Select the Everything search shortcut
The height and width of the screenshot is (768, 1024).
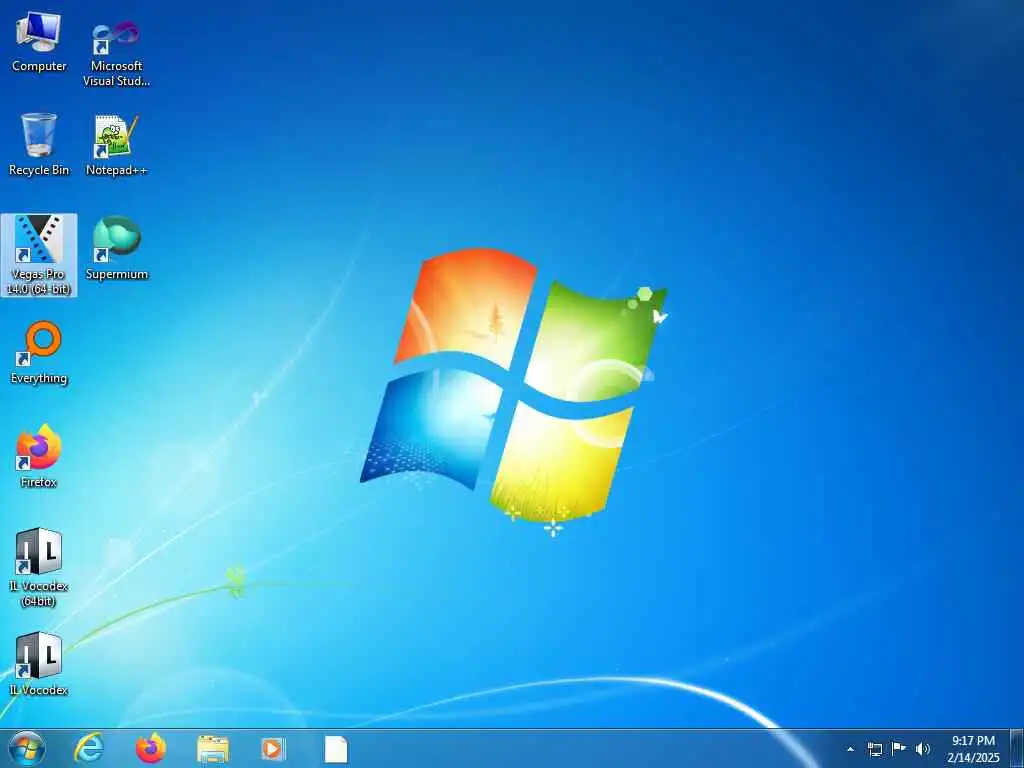pos(39,353)
